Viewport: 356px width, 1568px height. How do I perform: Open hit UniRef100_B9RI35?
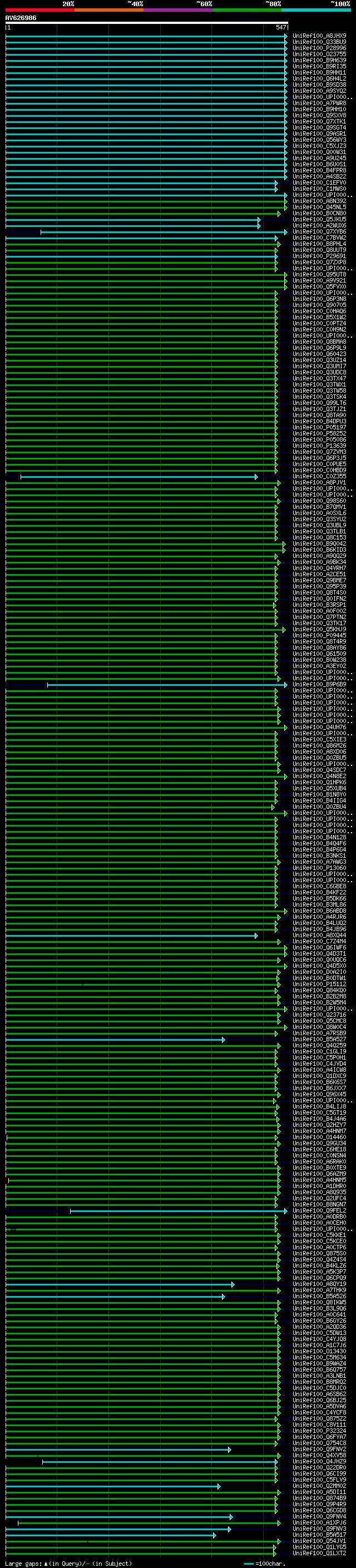(319, 66)
